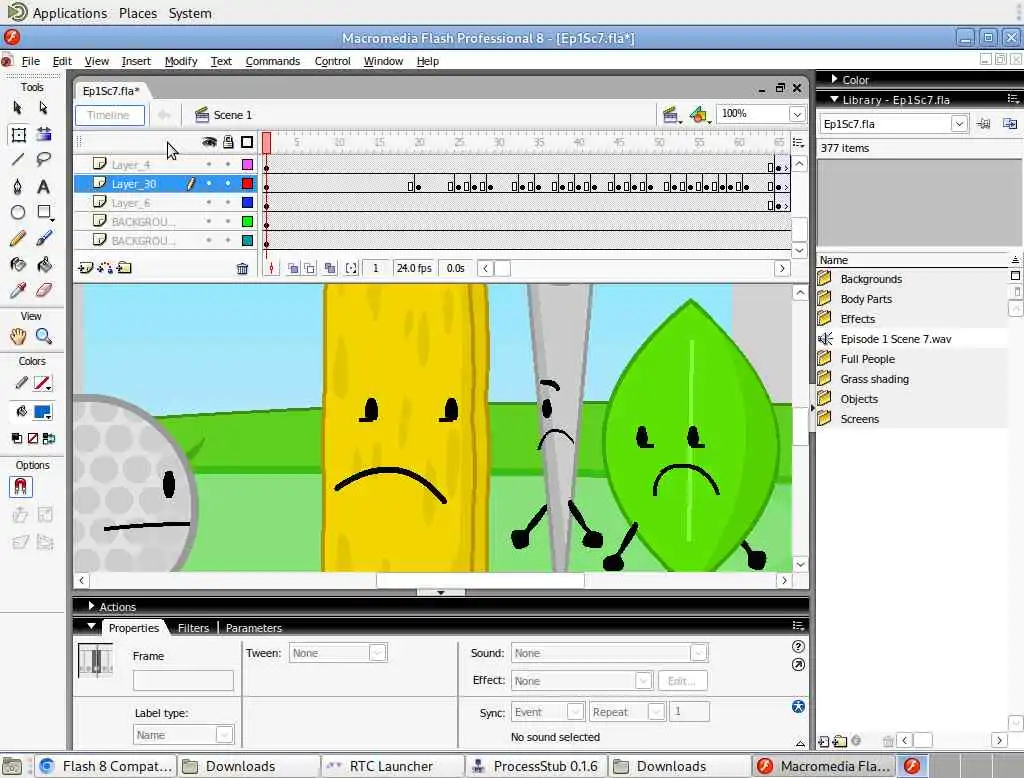Select the Gradient Transform tool

44,135
